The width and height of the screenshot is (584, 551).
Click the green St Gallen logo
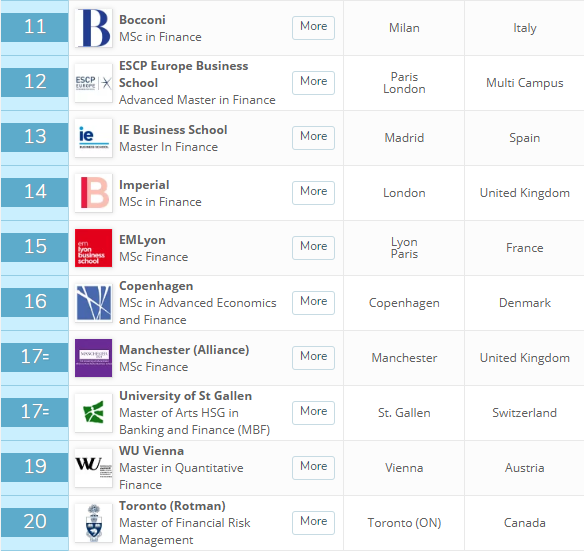(x=93, y=413)
